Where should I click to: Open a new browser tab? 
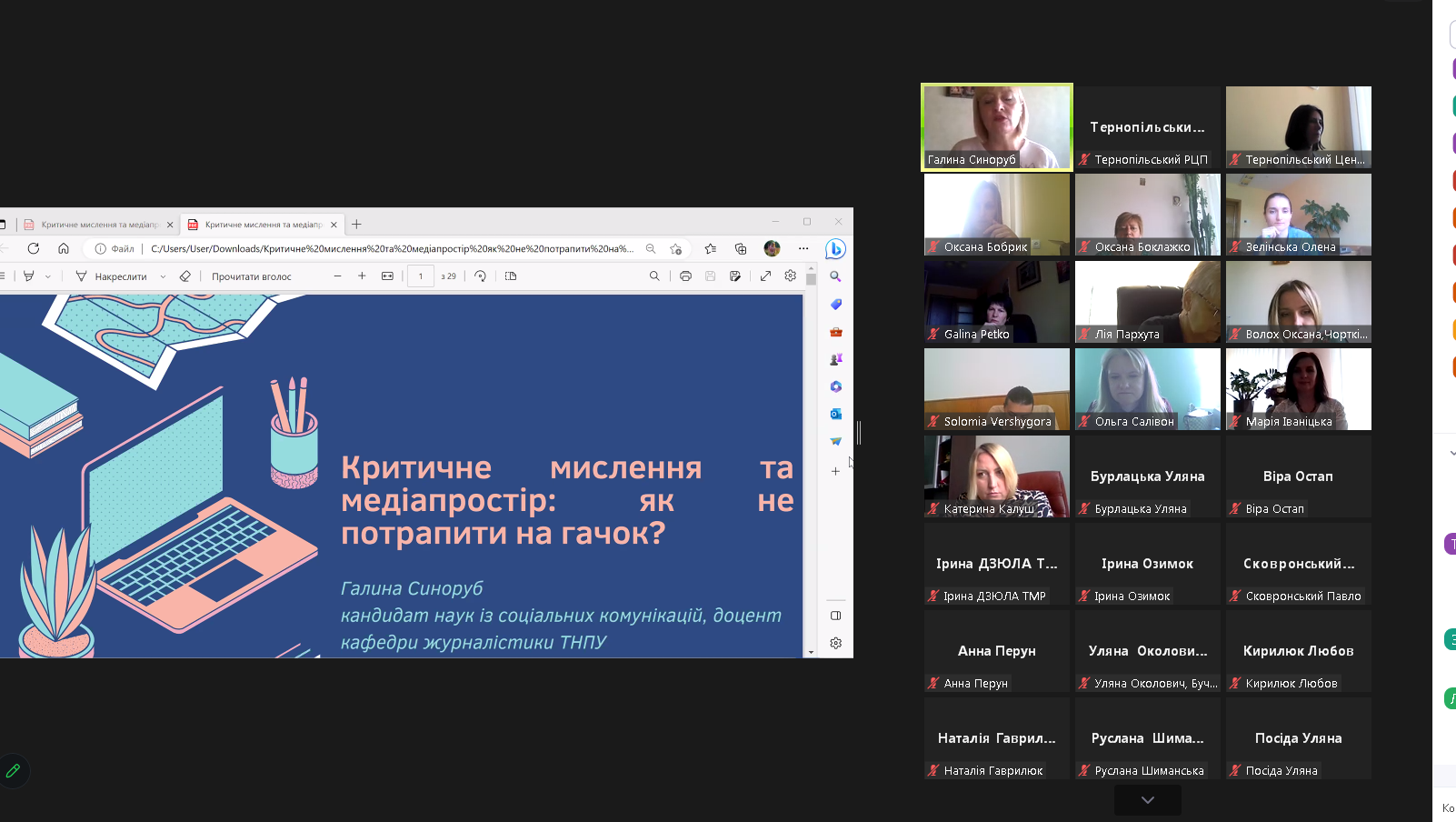[356, 225]
